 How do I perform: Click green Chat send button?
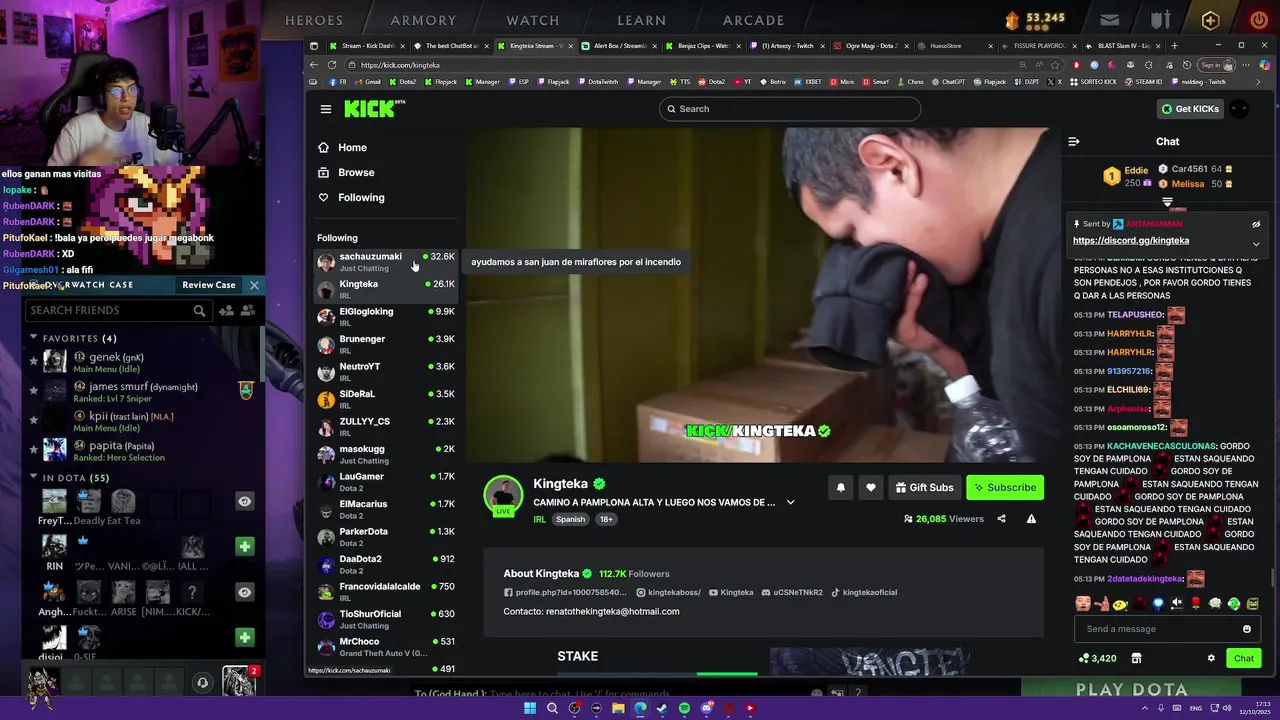1244,658
